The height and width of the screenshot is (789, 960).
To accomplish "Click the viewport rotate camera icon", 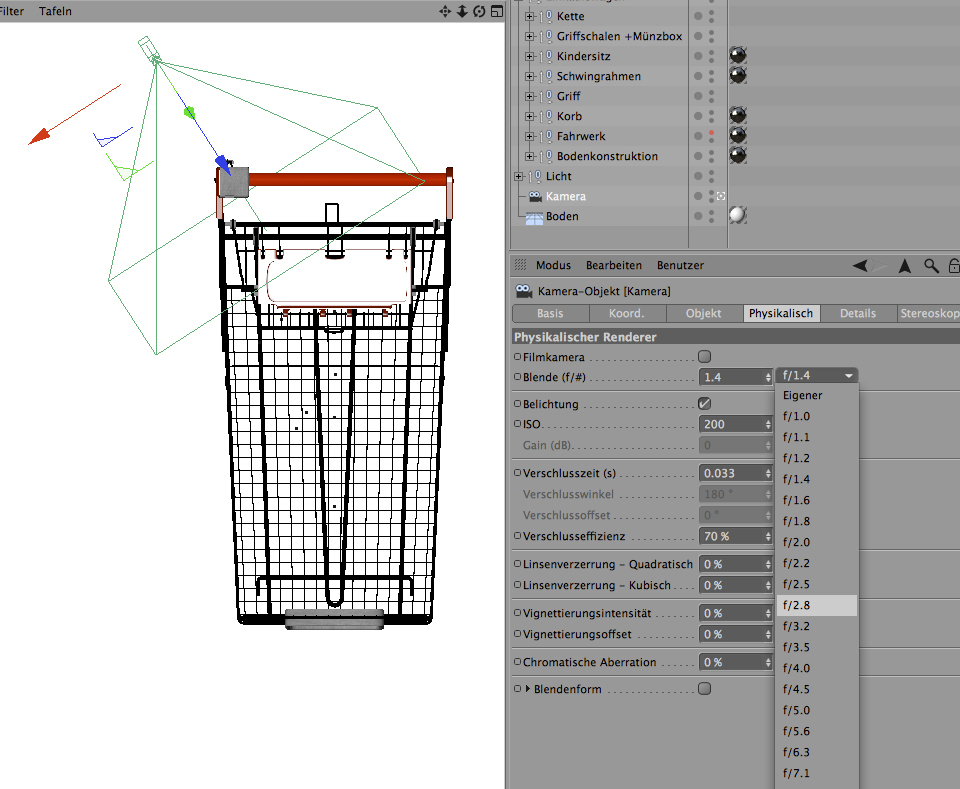I will [479, 11].
